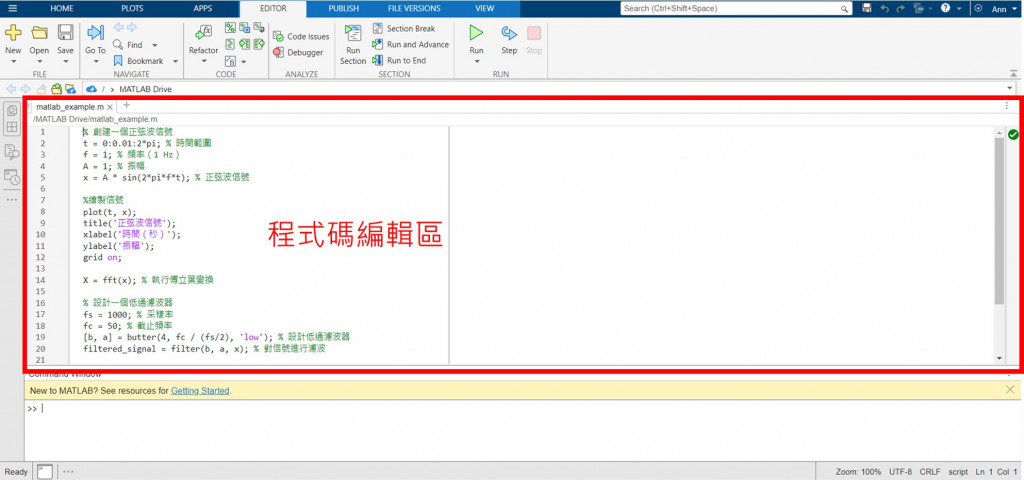The image size is (1024, 480).
Task: Click the smart indent icon in CODE group
Action: tap(231, 44)
